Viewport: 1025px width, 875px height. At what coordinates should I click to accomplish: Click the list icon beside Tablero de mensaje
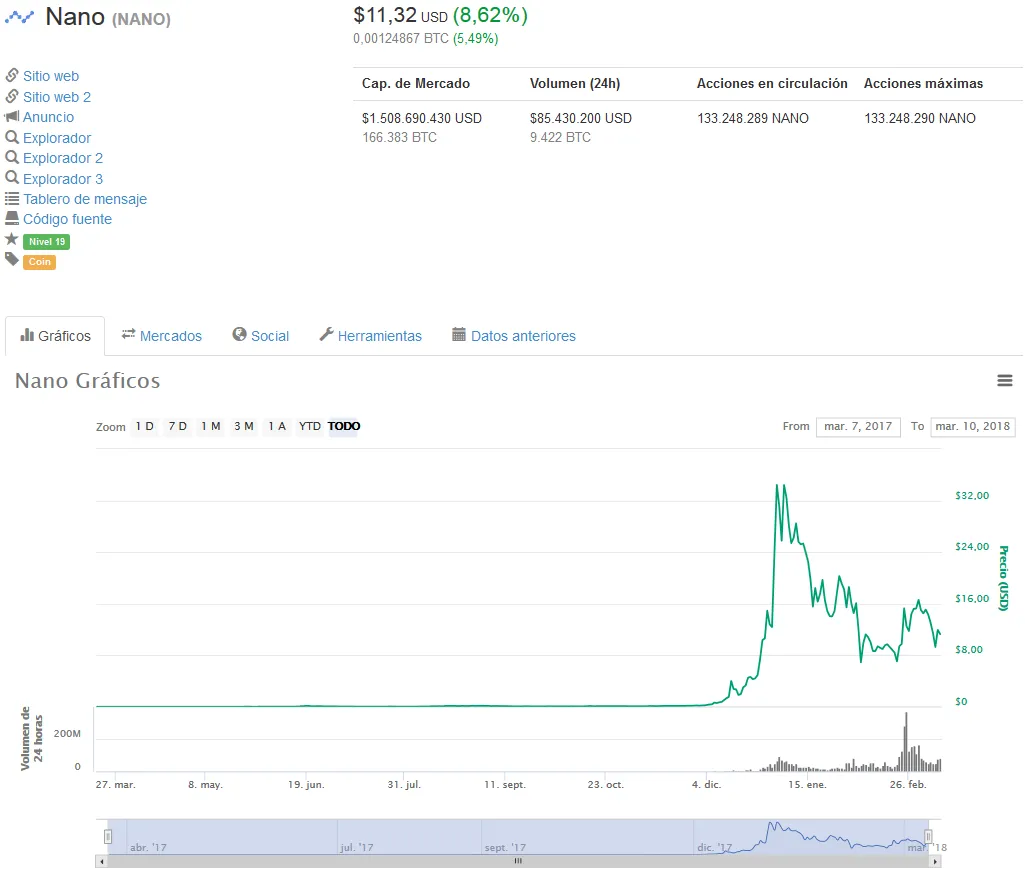click(12, 199)
